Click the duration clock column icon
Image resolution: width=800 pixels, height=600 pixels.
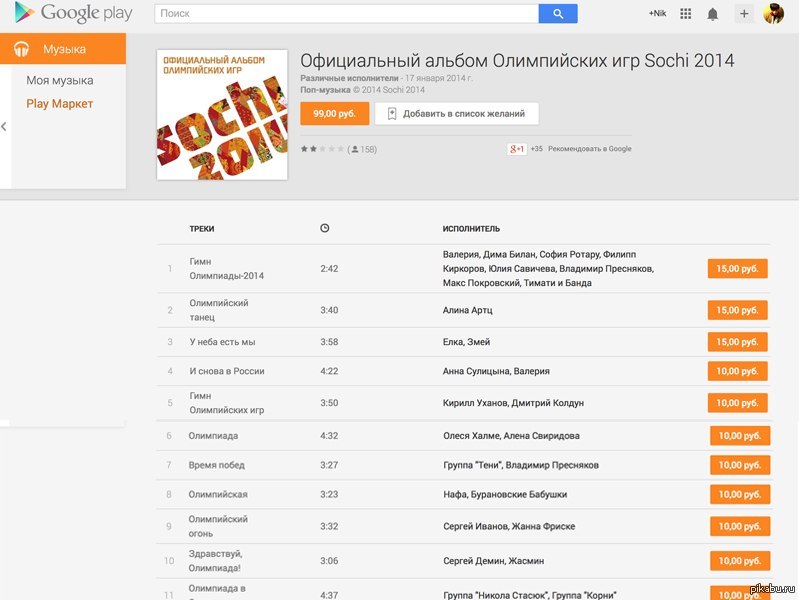[x=324, y=228]
